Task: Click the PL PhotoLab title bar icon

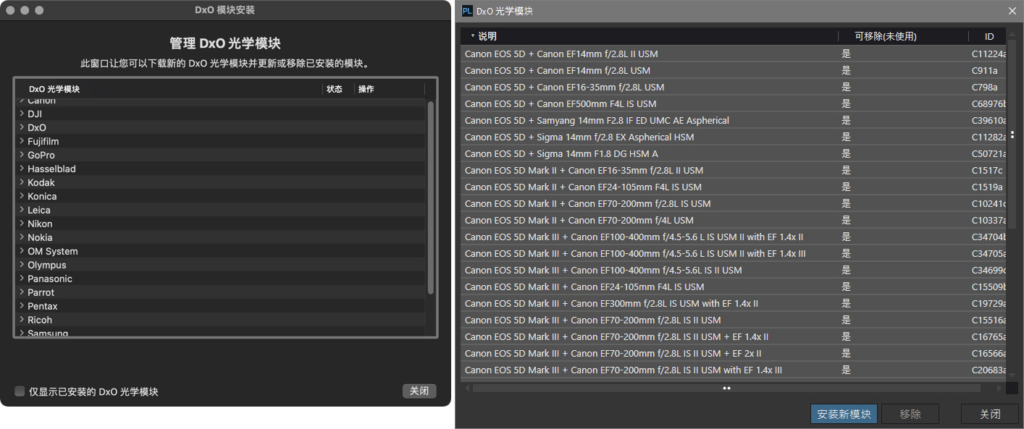Action: click(x=467, y=10)
